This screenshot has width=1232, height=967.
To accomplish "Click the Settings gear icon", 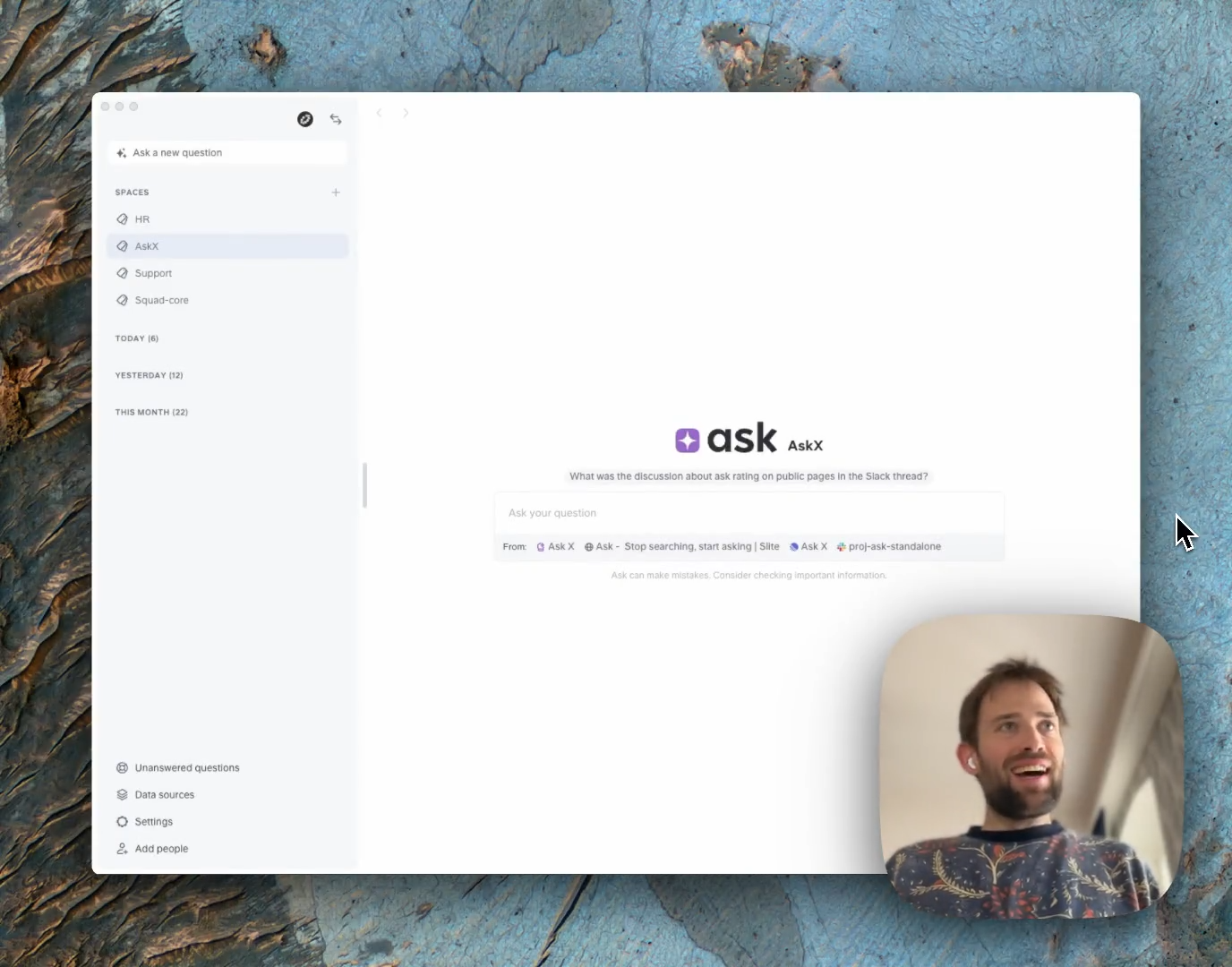I will click(x=123, y=822).
